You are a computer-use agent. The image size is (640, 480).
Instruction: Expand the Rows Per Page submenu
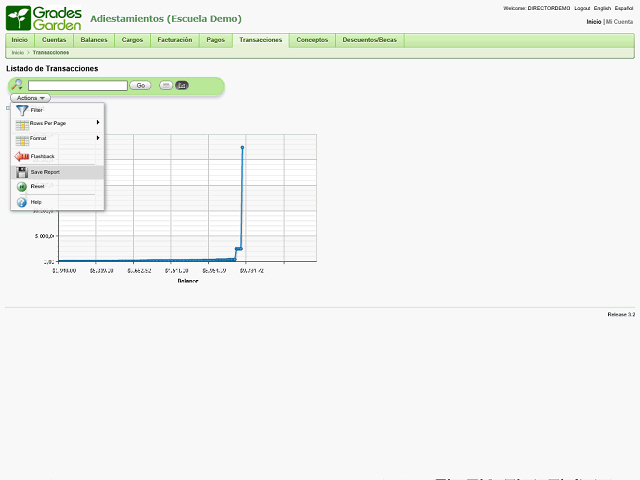pos(97,123)
